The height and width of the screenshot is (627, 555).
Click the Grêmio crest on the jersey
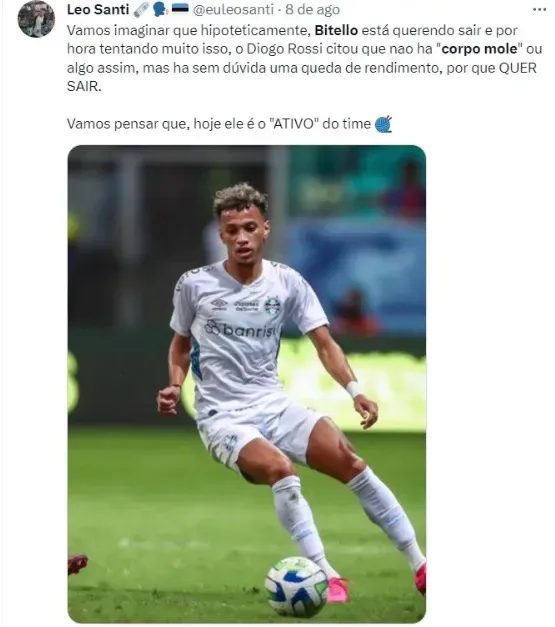click(273, 307)
